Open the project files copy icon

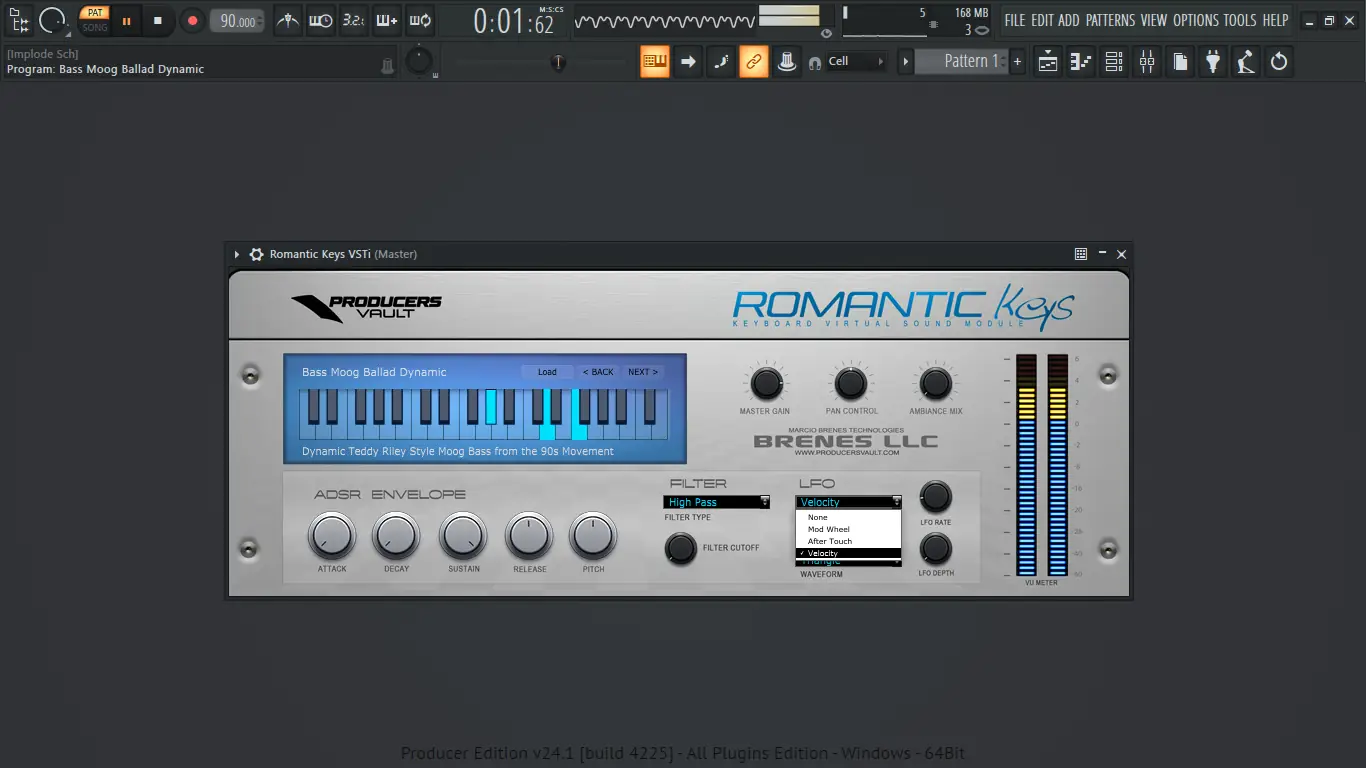[1179, 62]
